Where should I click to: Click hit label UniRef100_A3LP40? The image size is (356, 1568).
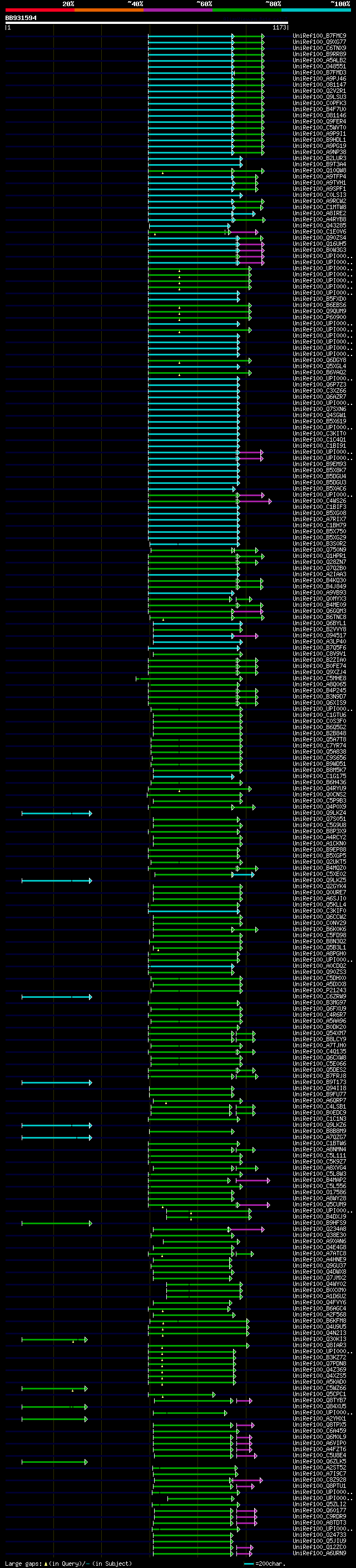click(x=319, y=641)
